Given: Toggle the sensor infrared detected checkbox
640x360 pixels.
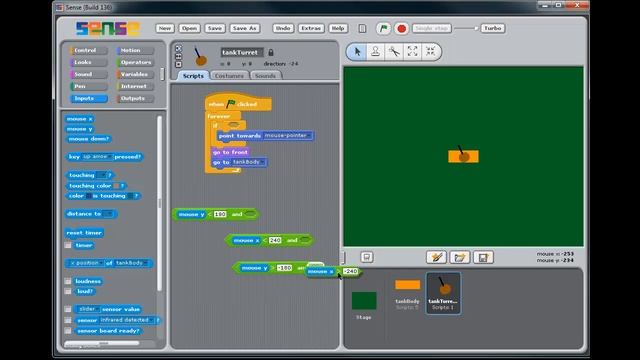Looking at the screenshot, I should 68,320.
